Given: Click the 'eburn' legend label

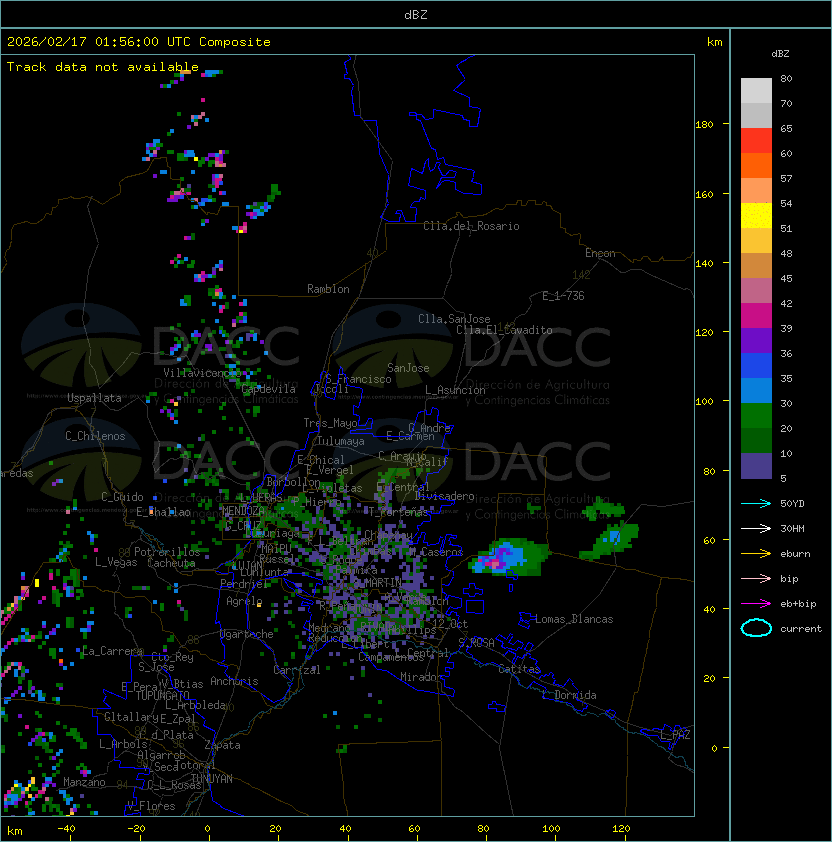Looking at the screenshot, I should tap(795, 554).
